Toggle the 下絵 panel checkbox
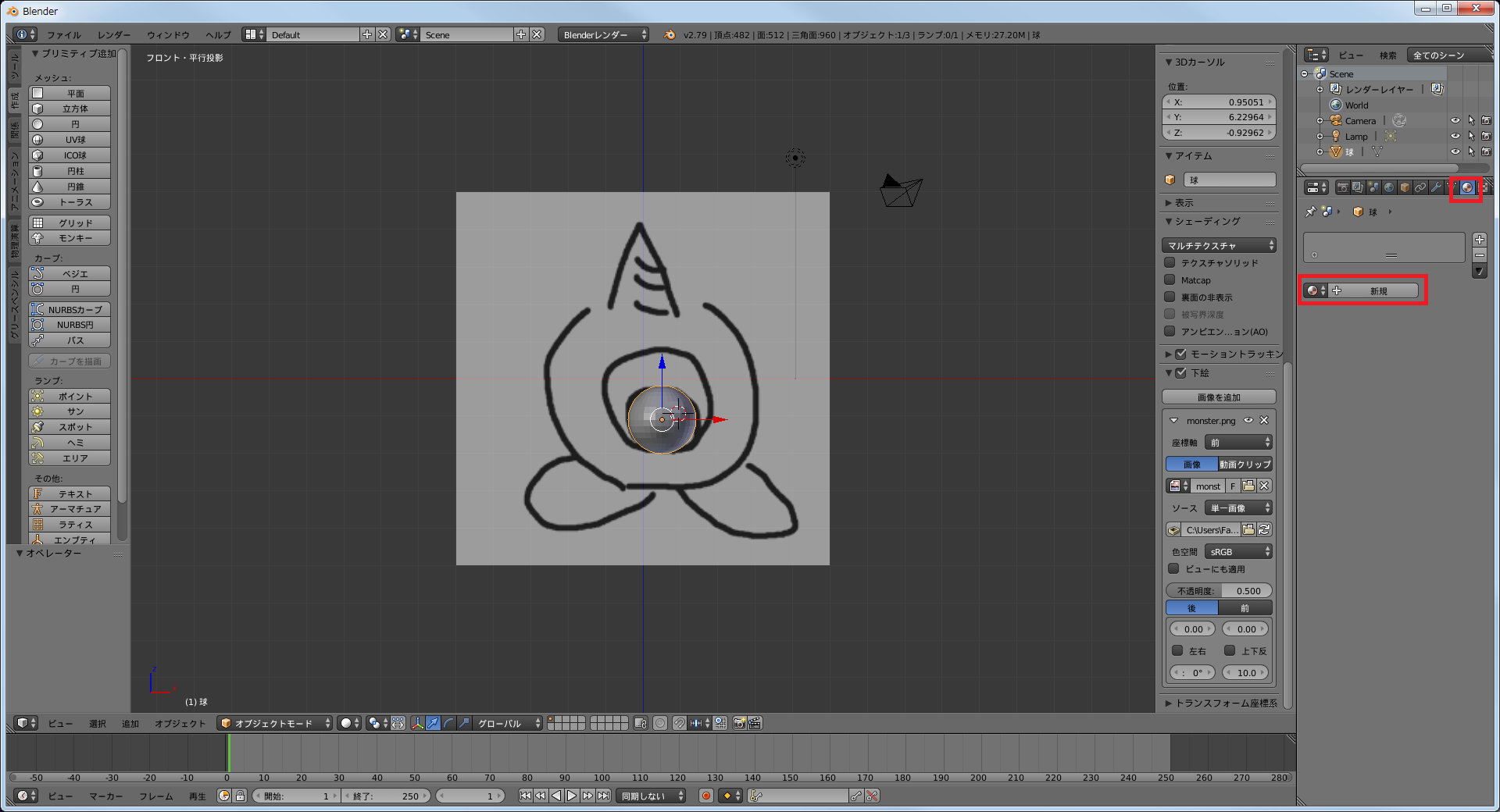 [1181, 373]
